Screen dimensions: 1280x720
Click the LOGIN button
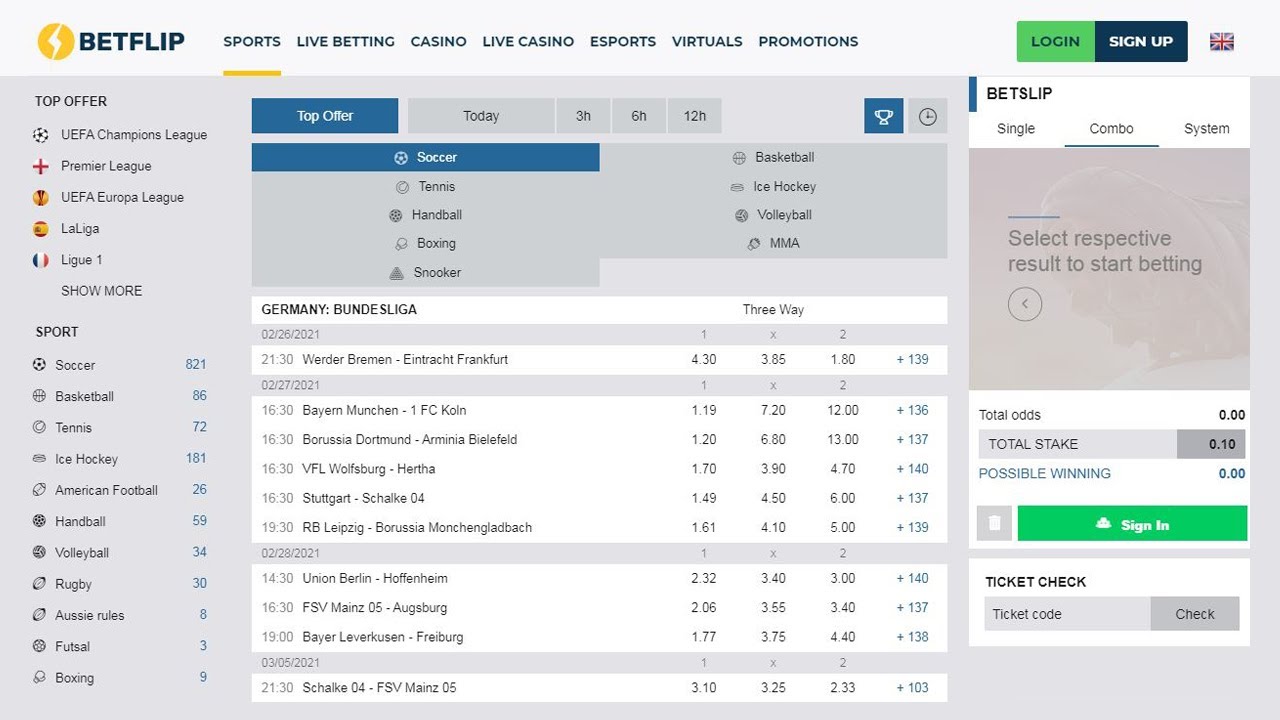(x=1056, y=41)
